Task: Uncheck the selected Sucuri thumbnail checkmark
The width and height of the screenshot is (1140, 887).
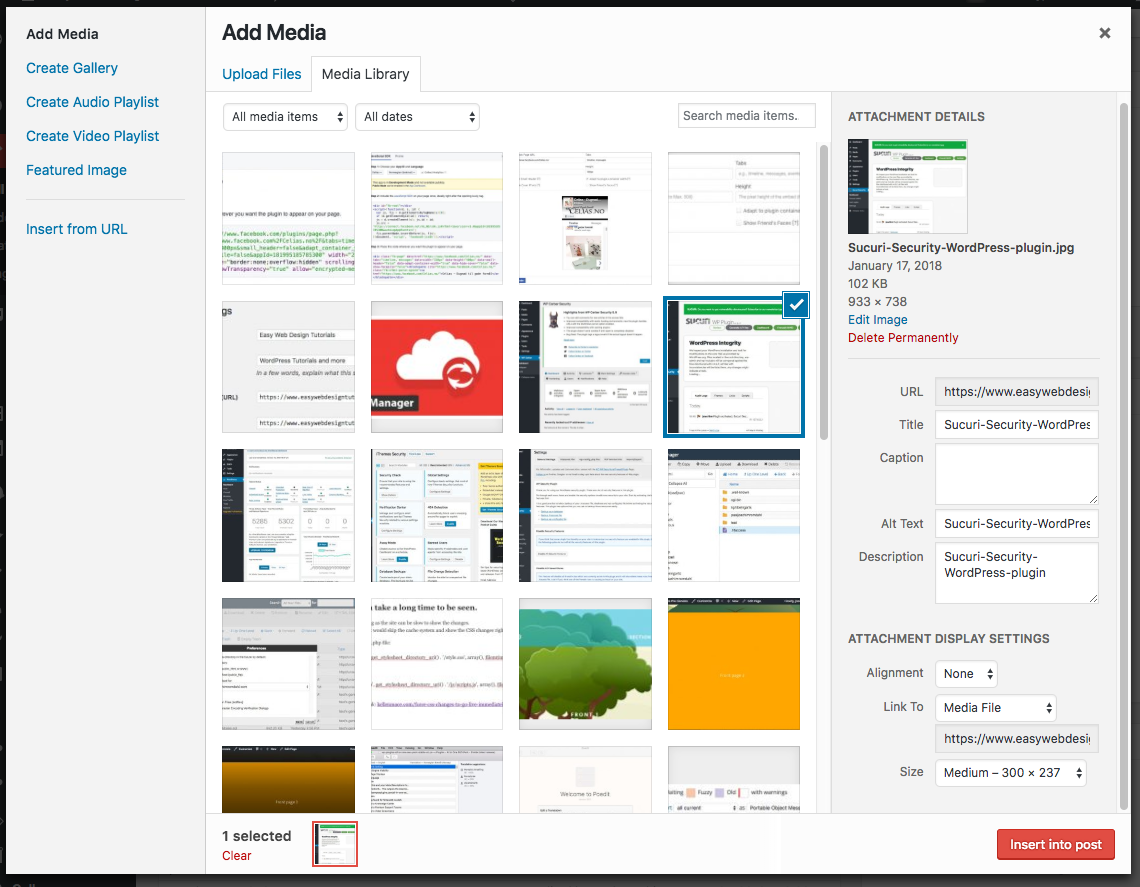Action: tap(796, 305)
